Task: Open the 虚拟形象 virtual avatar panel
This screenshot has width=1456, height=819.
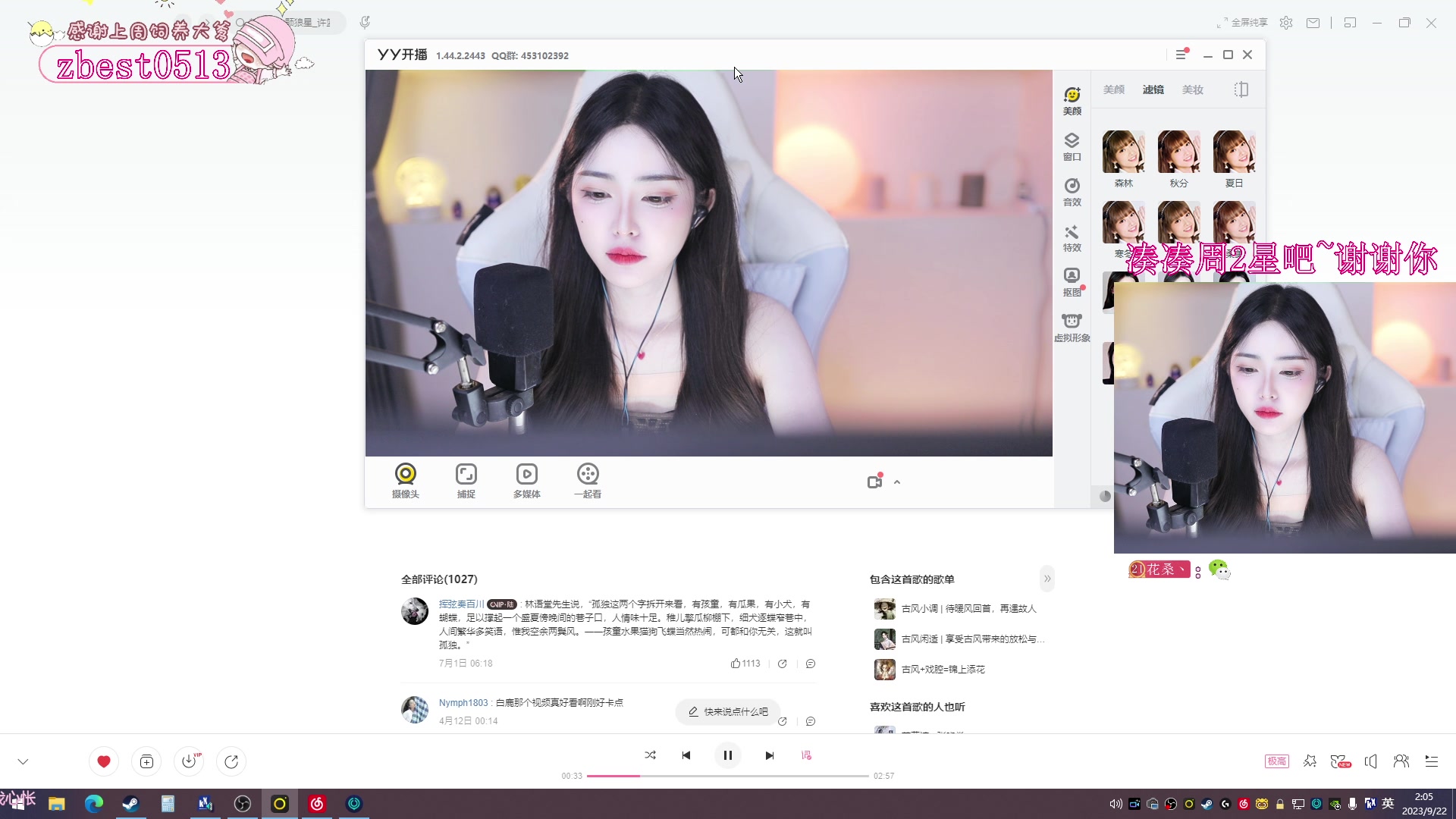Action: click(x=1072, y=327)
